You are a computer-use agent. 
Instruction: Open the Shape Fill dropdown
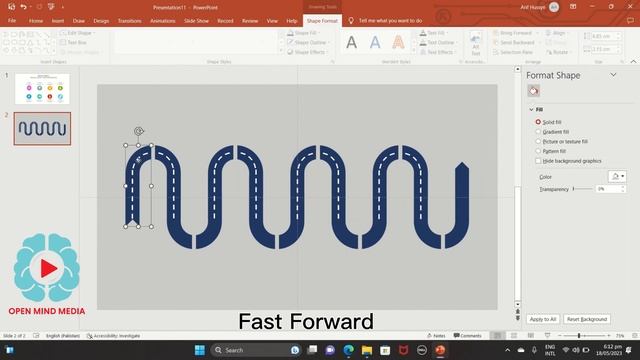[304, 33]
